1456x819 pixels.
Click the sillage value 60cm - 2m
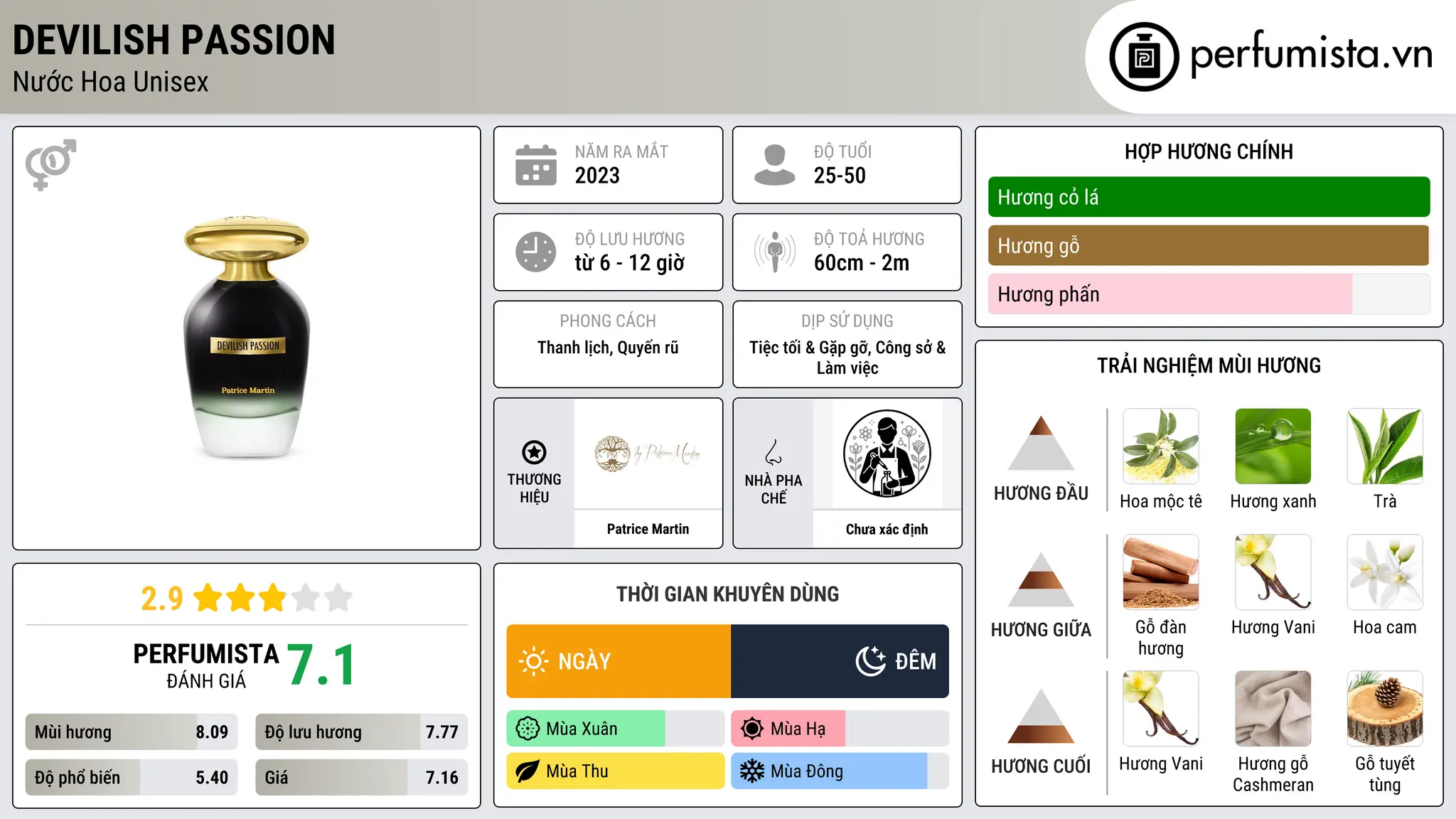862,263
